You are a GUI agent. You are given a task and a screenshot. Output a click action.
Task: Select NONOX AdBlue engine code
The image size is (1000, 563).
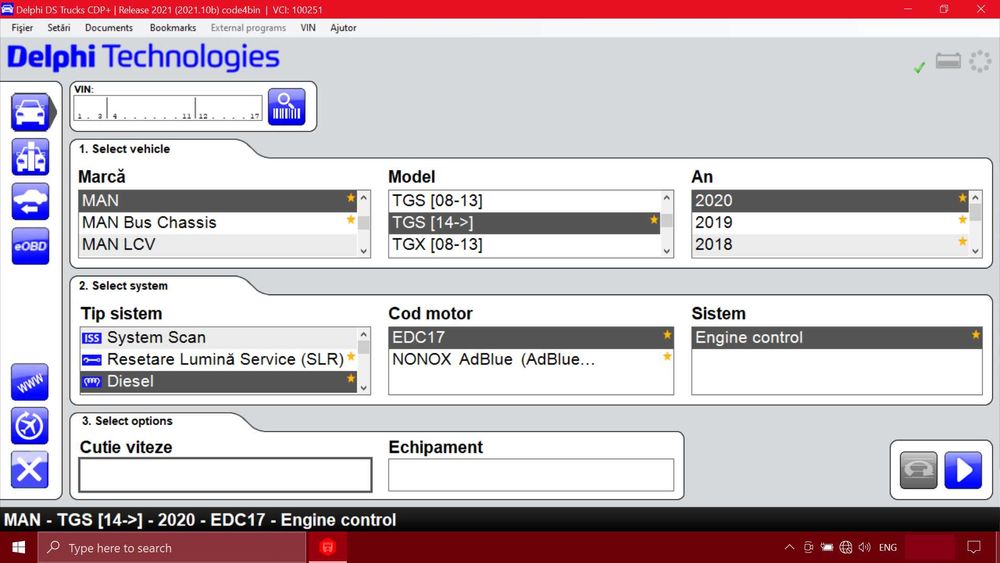(x=531, y=359)
